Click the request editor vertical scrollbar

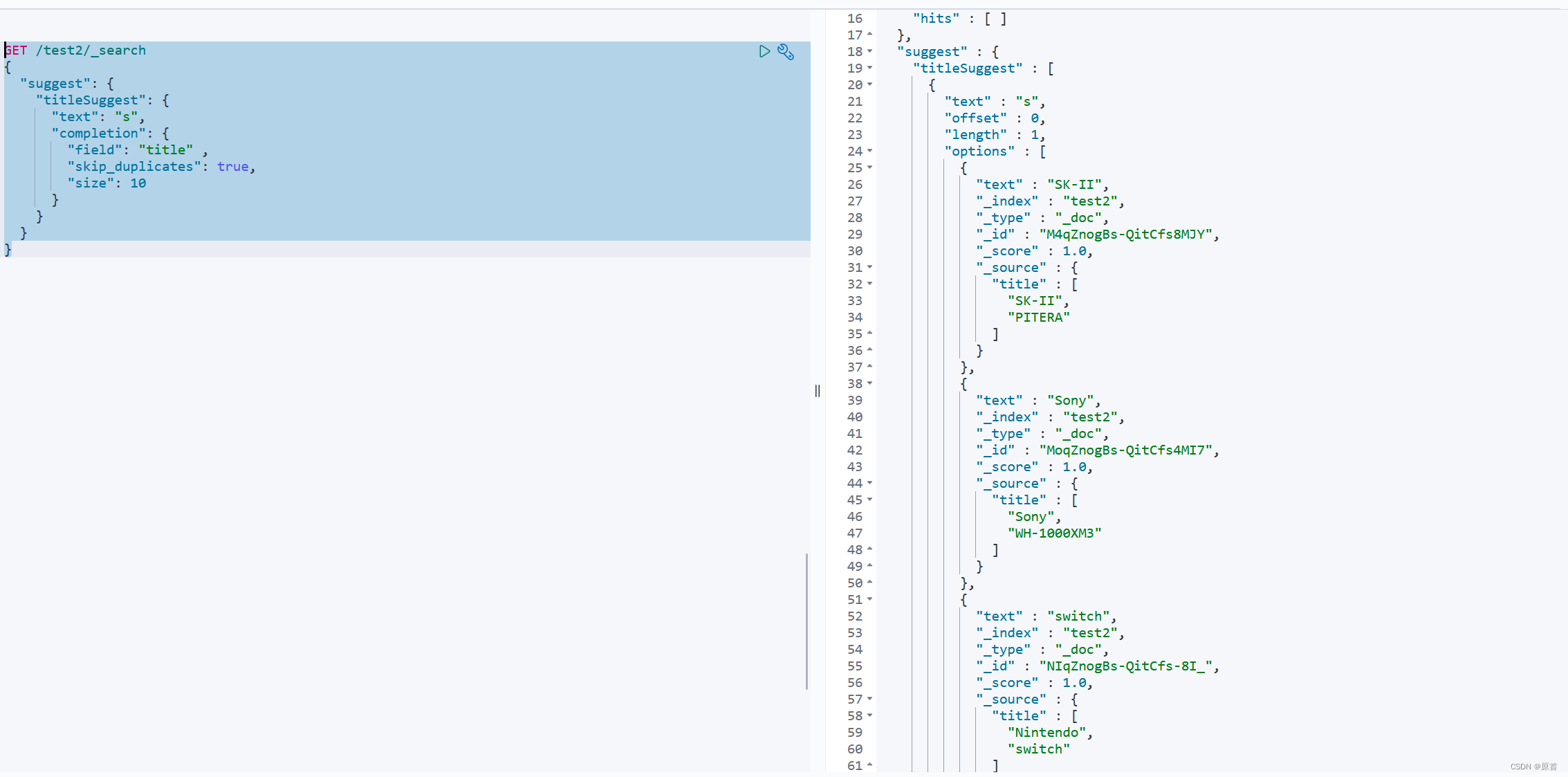[x=806, y=621]
